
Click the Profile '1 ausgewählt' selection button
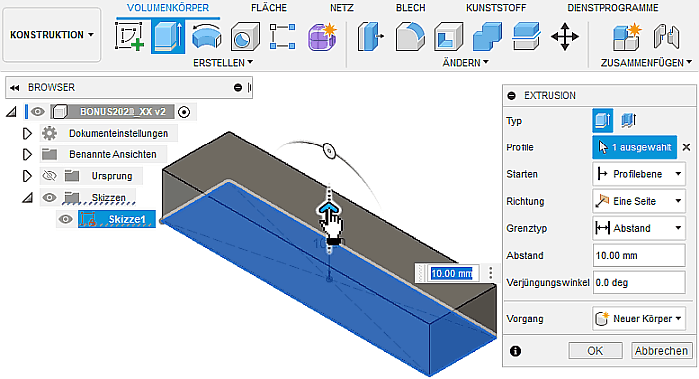[634, 148]
